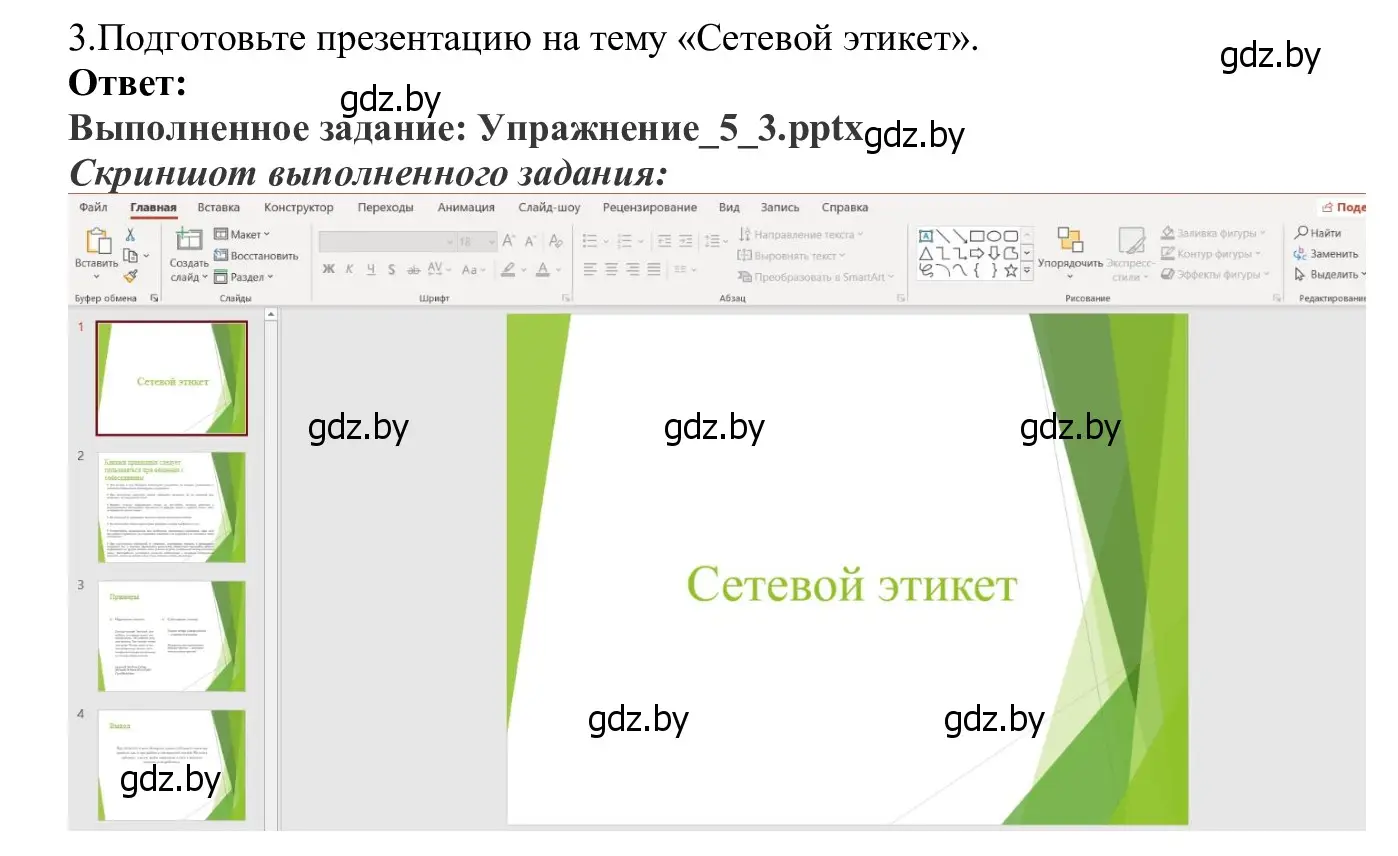Image resolution: width=1398 pixels, height=856 pixels.
Task: Open Шрифт group dialog launcher
Action: pyautogui.click(x=566, y=299)
